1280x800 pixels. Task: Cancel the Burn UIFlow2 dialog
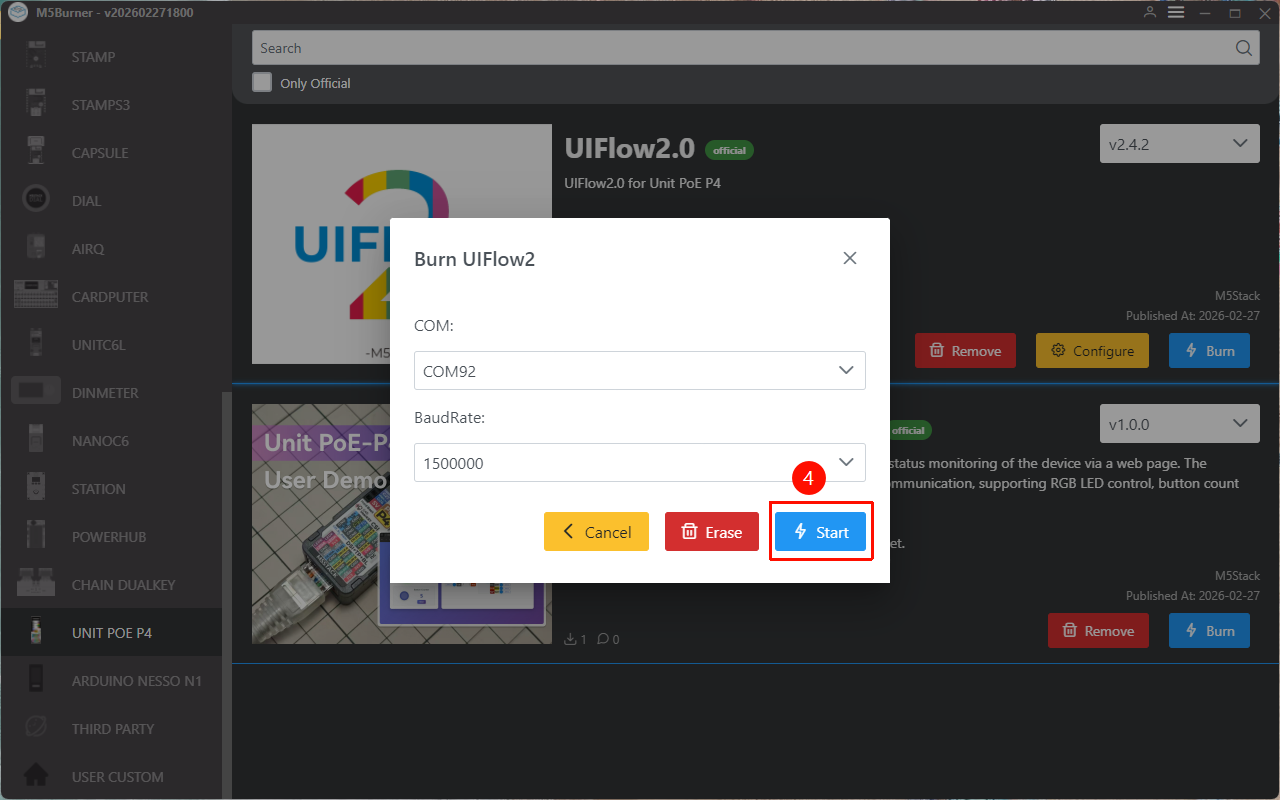click(x=596, y=532)
